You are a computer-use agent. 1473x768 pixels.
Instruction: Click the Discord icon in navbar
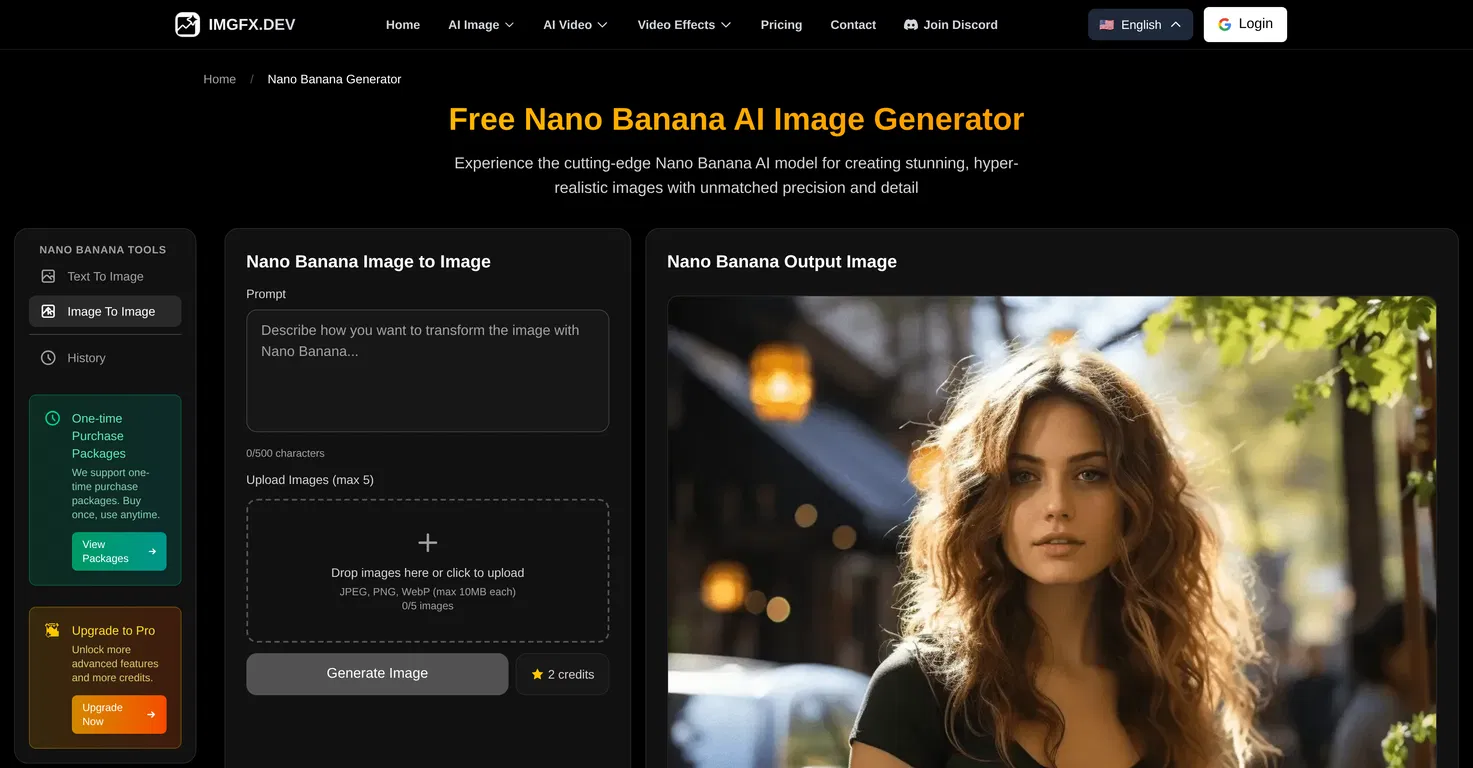[x=911, y=25]
